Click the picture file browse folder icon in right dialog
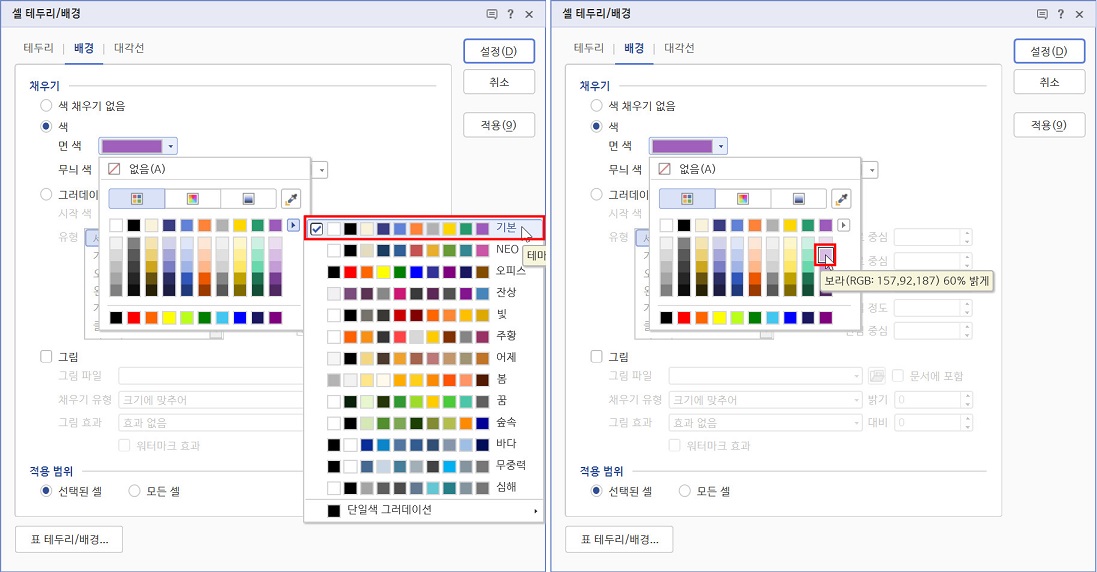The width and height of the screenshot is (1097, 572). [877, 376]
